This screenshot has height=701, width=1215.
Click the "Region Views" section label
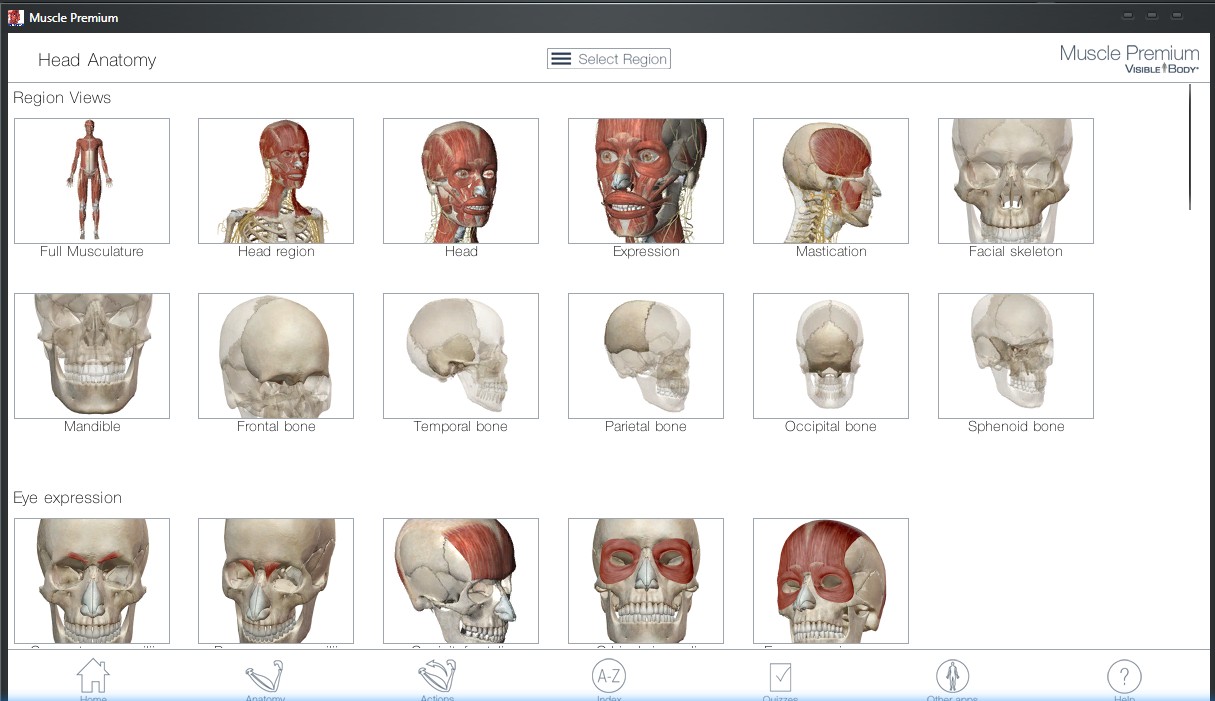tap(62, 98)
